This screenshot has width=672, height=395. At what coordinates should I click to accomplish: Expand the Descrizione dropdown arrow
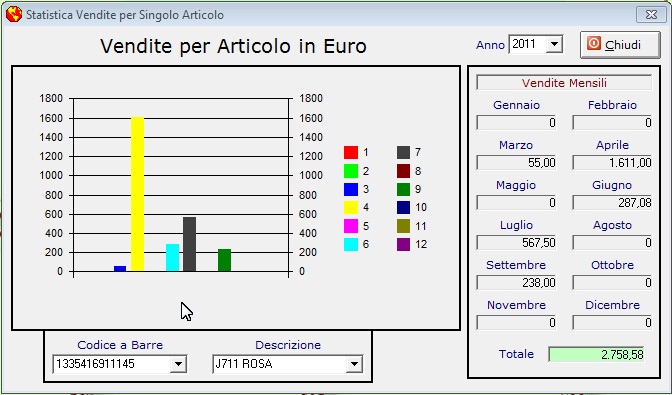point(354,364)
